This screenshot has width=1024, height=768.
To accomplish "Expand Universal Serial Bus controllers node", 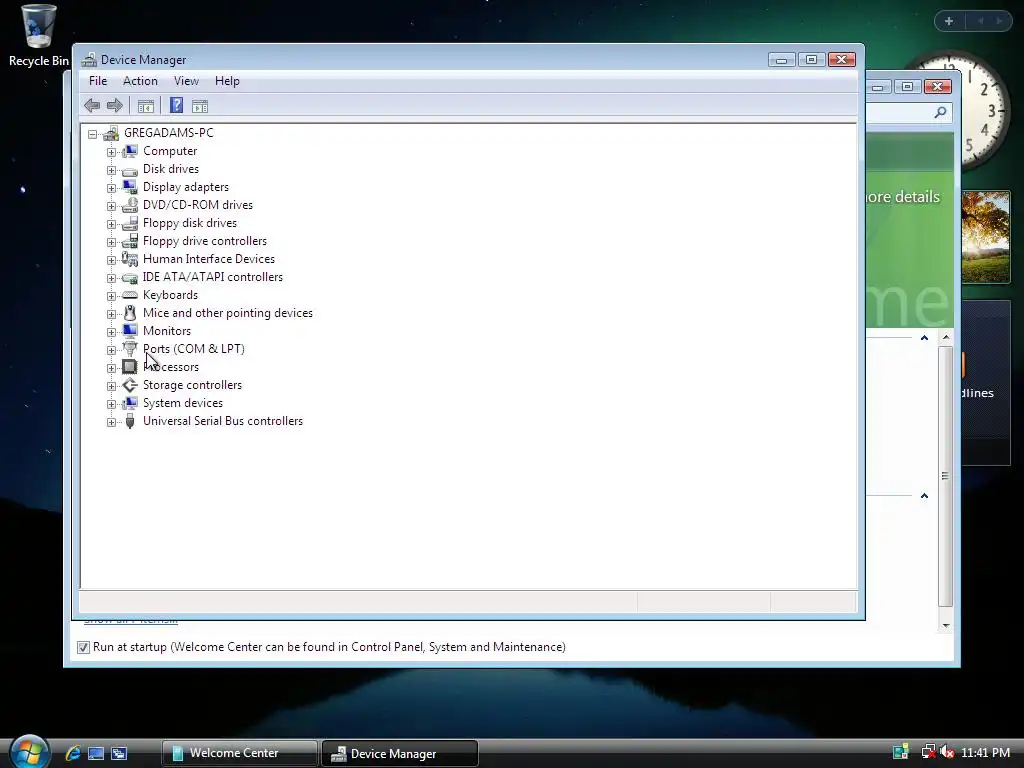I will [111, 423].
